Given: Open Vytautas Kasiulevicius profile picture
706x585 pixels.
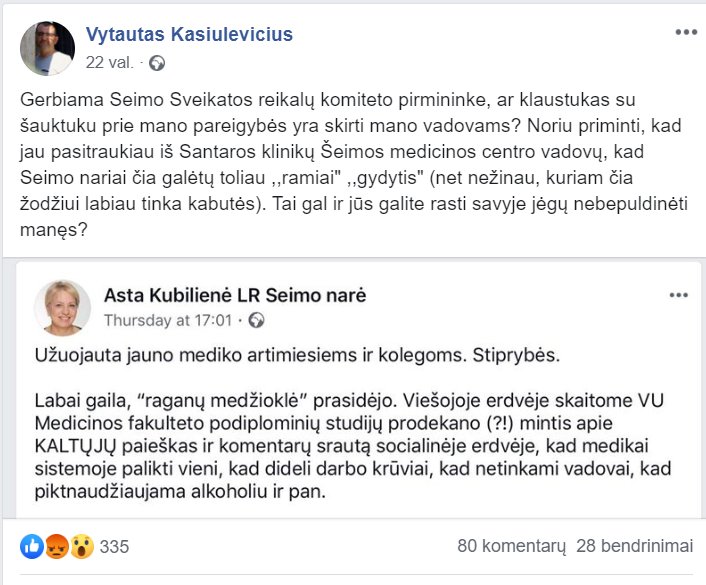Looking at the screenshot, I should (47, 48).
